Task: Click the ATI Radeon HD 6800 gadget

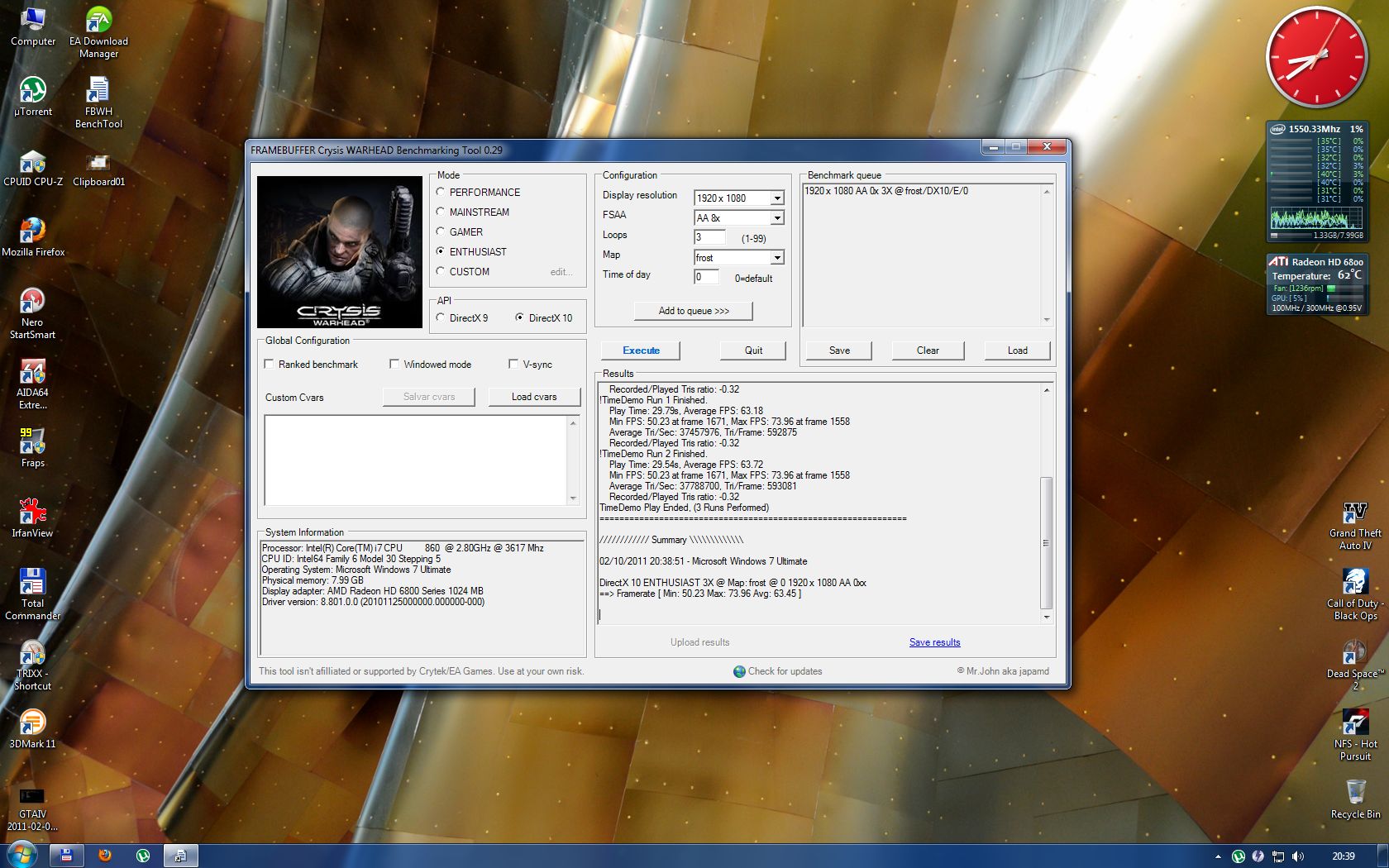Action: pos(1317,284)
